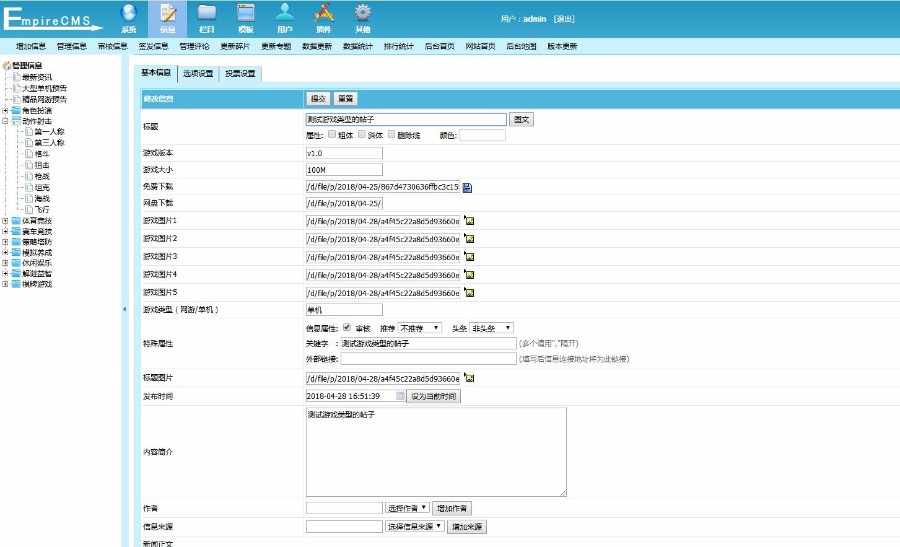
Task: Click image-select icon for 游戏图片4
Action: coord(469,275)
